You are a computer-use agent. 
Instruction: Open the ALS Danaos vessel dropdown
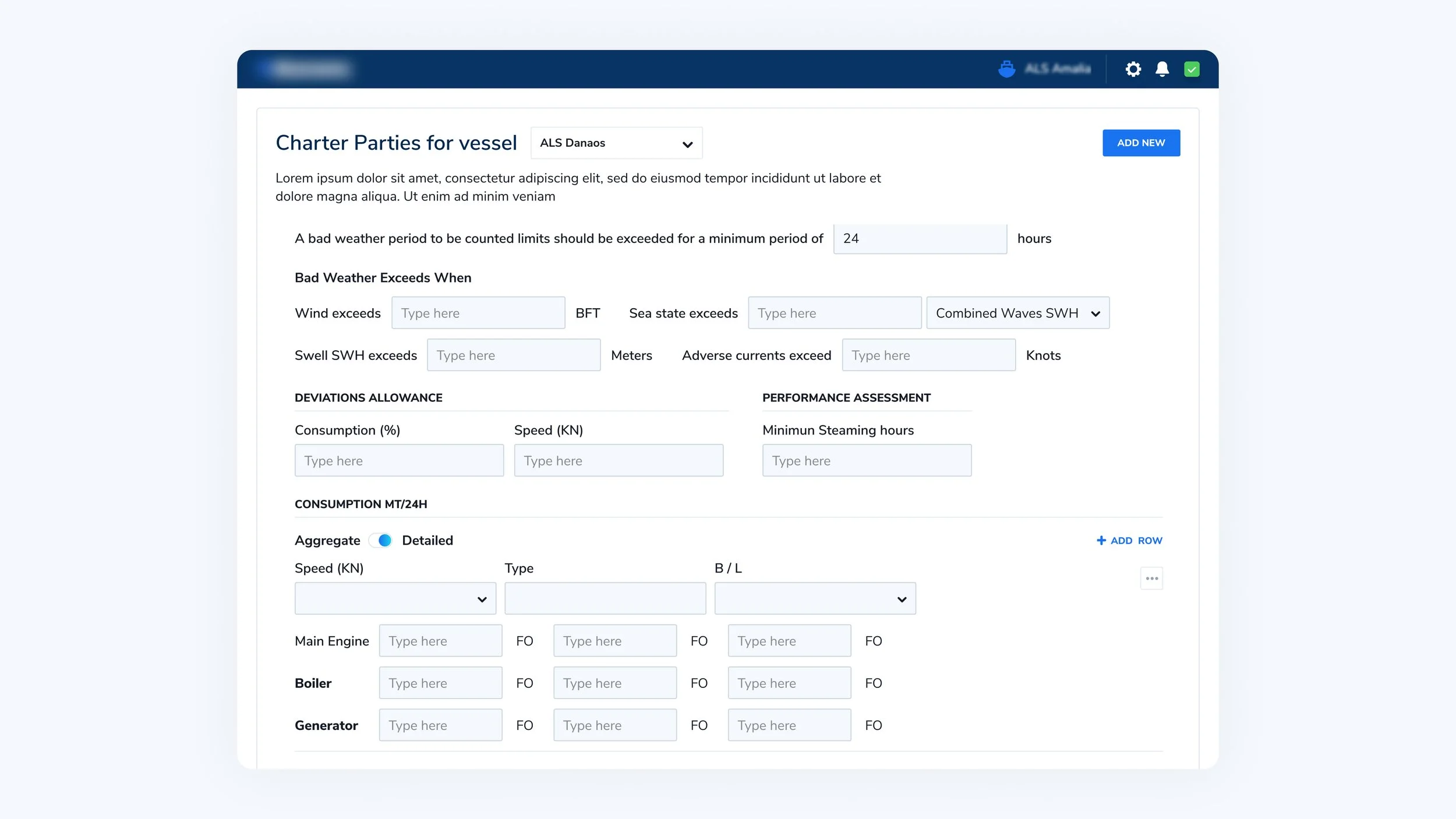[616, 143]
